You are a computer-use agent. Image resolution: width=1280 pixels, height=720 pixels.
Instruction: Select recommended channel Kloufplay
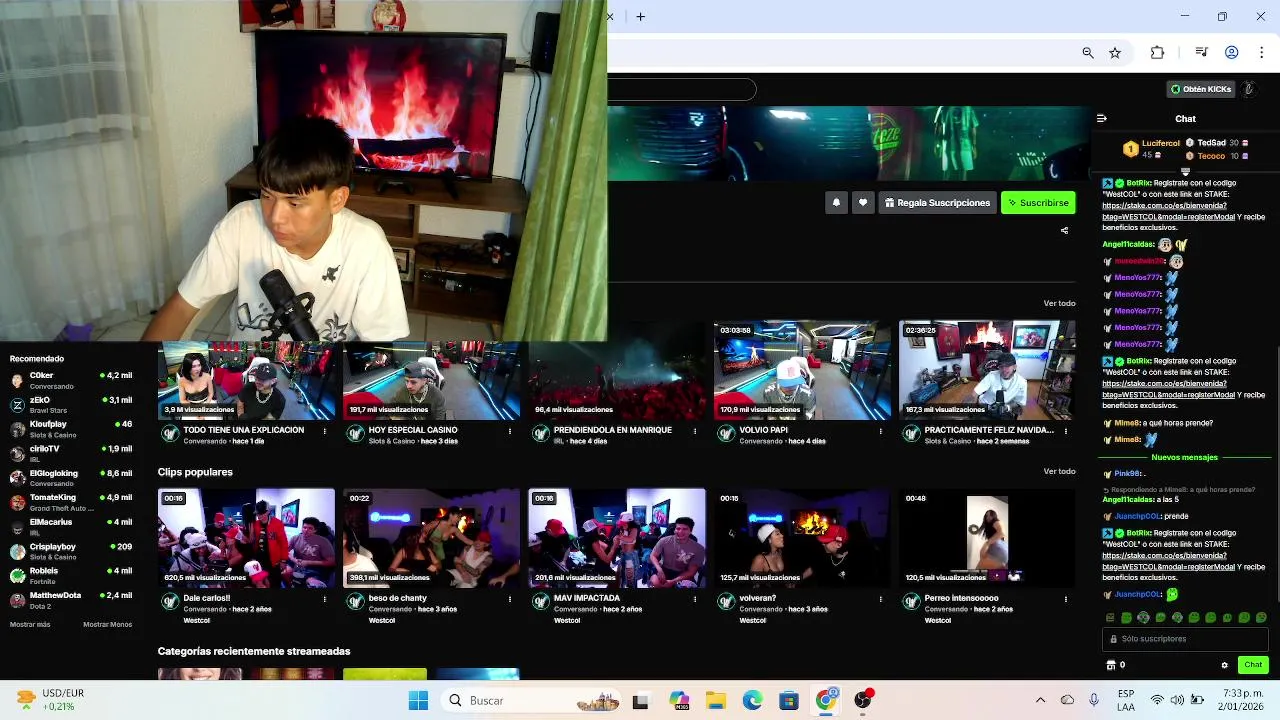coord(70,429)
